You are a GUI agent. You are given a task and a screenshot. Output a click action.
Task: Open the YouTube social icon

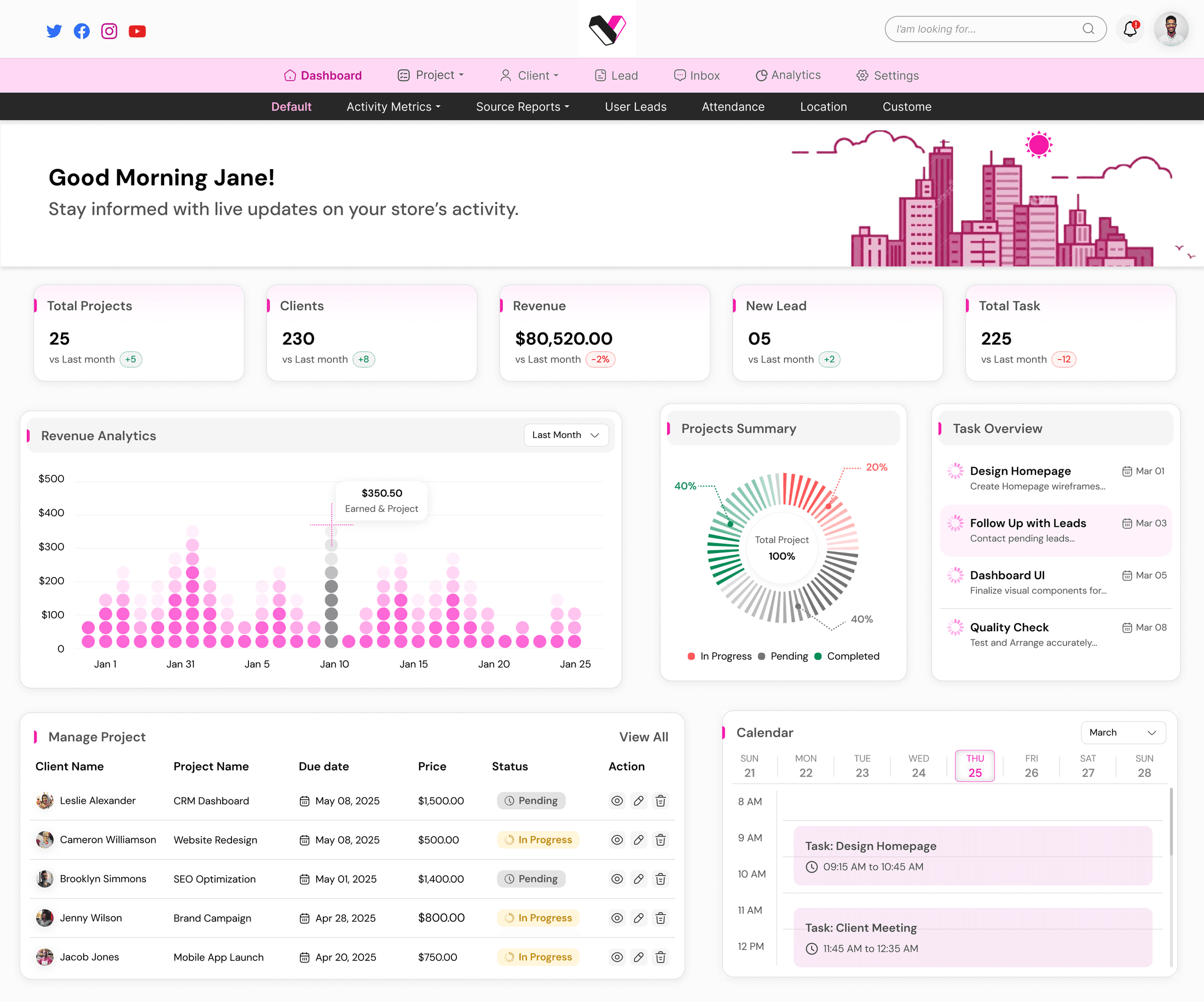137,31
